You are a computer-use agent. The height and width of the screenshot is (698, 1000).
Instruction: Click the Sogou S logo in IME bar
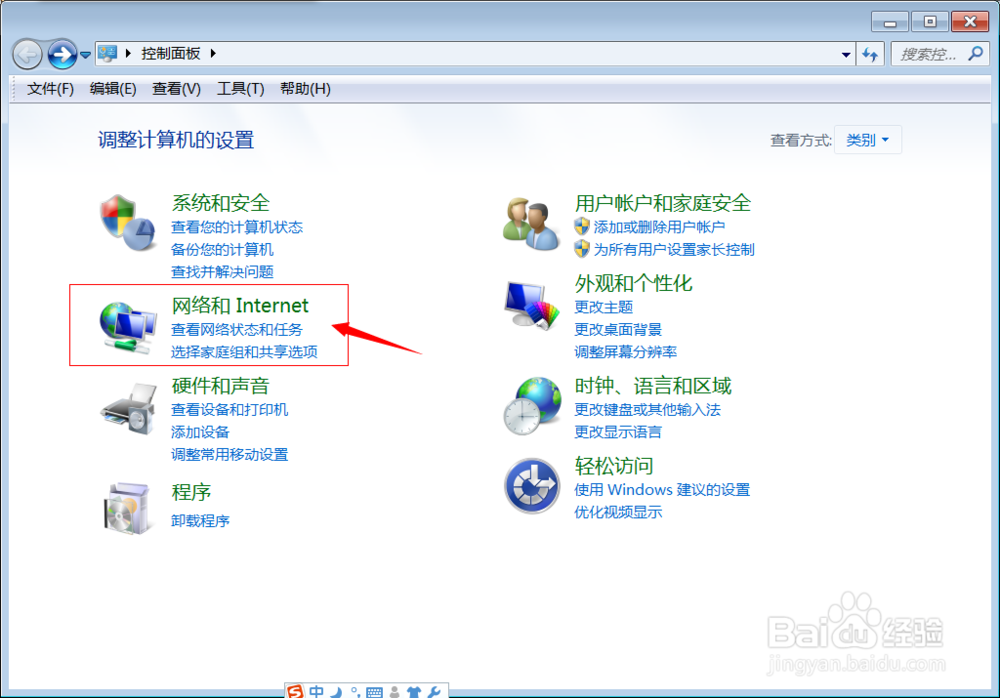tap(295, 692)
